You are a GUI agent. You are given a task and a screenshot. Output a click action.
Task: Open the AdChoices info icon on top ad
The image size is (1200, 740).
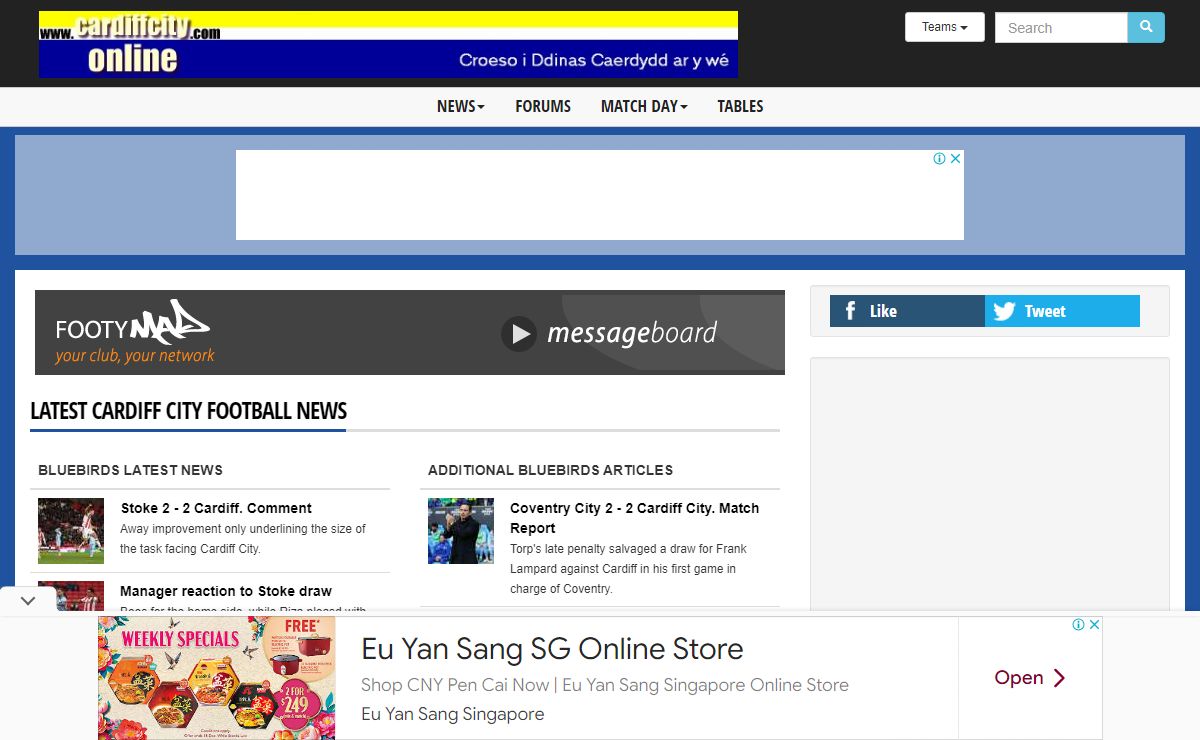point(939,158)
